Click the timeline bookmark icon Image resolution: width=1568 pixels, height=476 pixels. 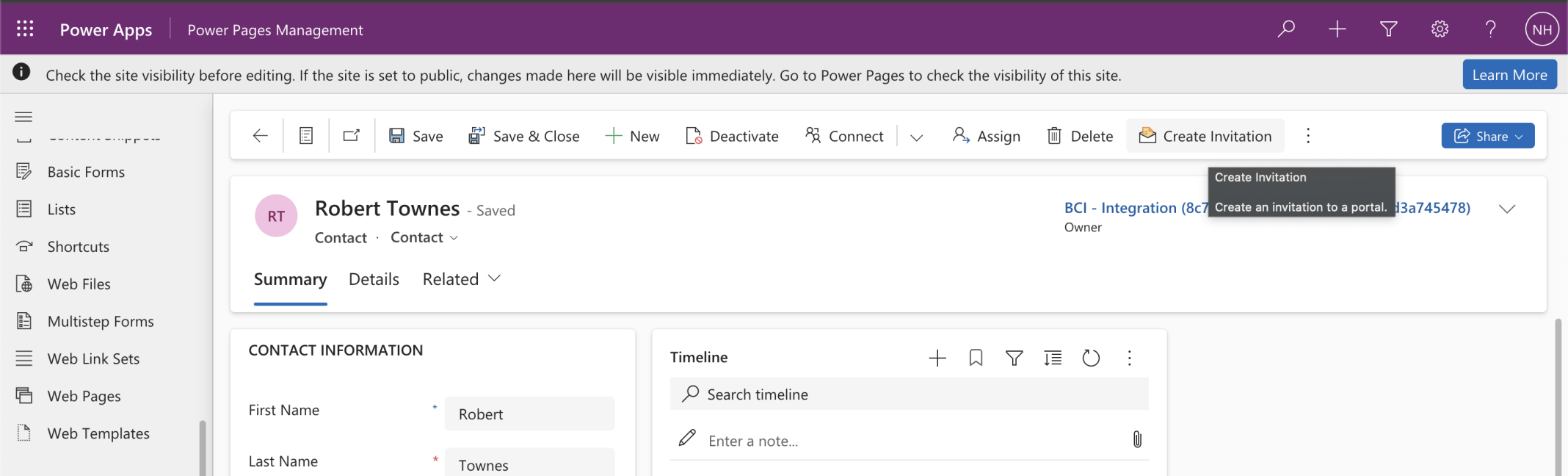(x=976, y=358)
